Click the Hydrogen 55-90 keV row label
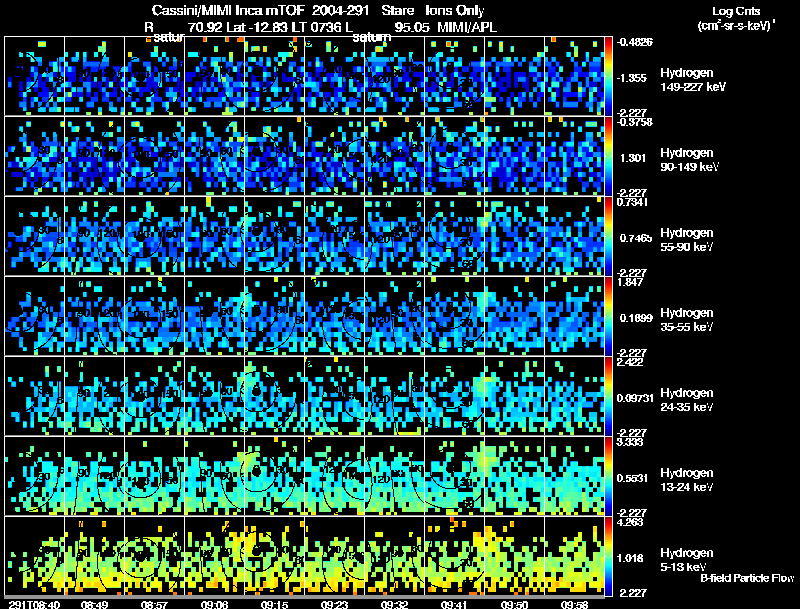 [x=687, y=240]
